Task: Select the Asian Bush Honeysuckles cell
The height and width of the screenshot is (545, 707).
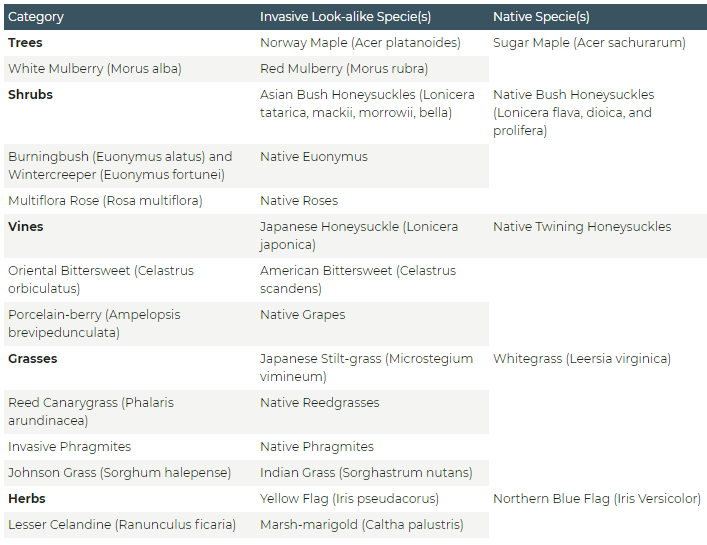Action: [367, 104]
